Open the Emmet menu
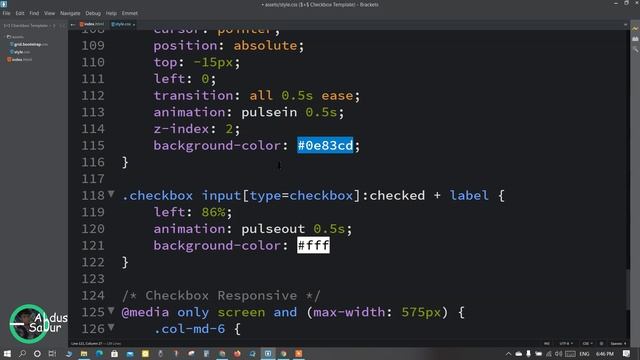This screenshot has height=360, width=640. click(x=129, y=13)
